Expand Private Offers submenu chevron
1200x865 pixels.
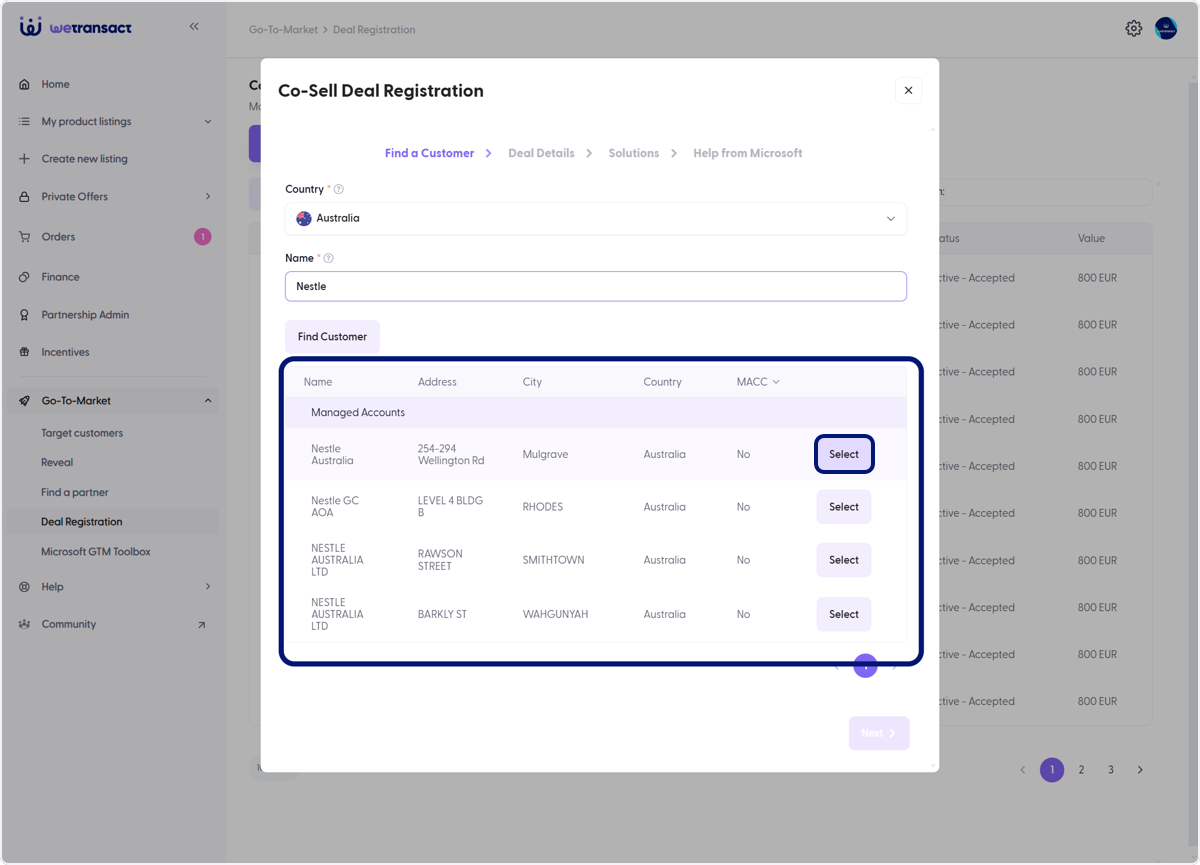[x=208, y=197]
